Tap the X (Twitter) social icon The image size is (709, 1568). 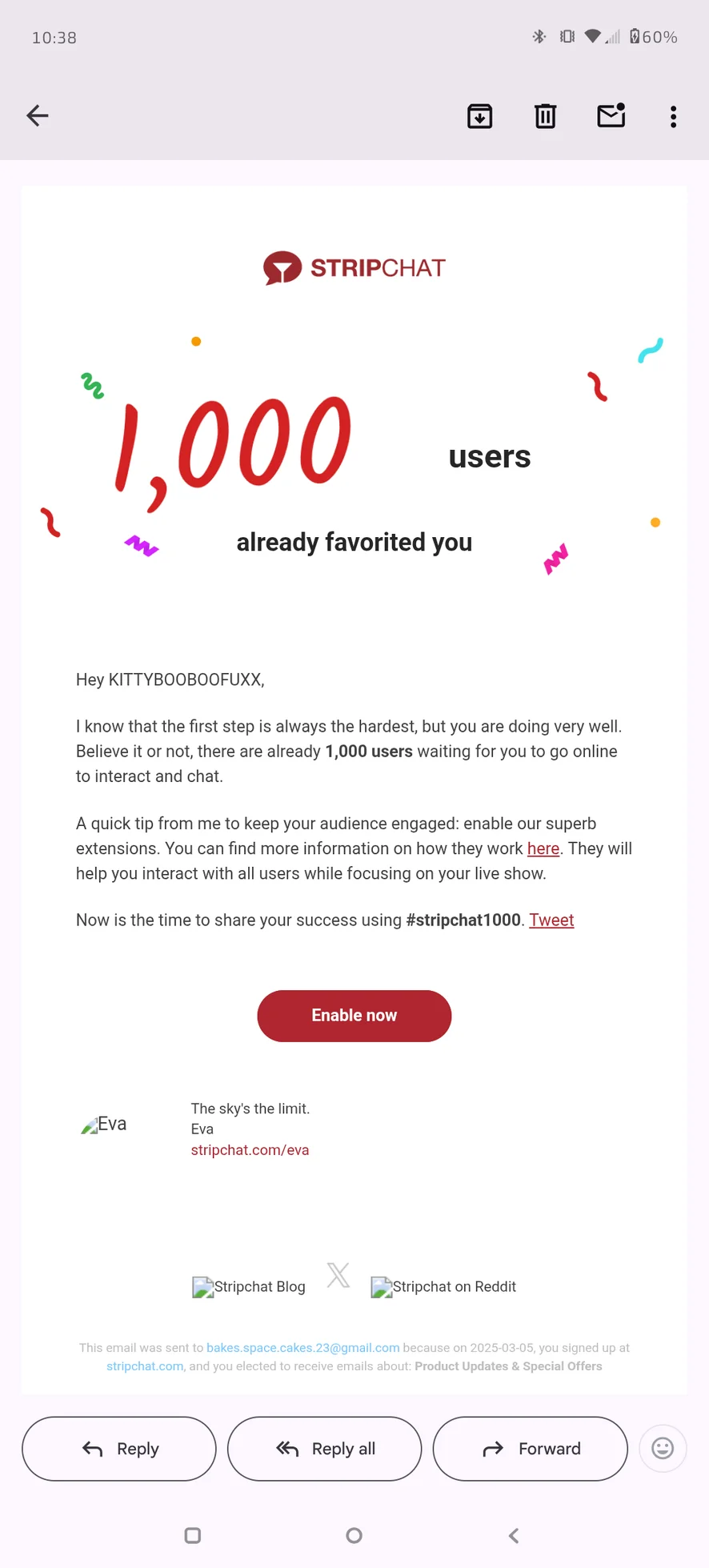(x=338, y=1275)
